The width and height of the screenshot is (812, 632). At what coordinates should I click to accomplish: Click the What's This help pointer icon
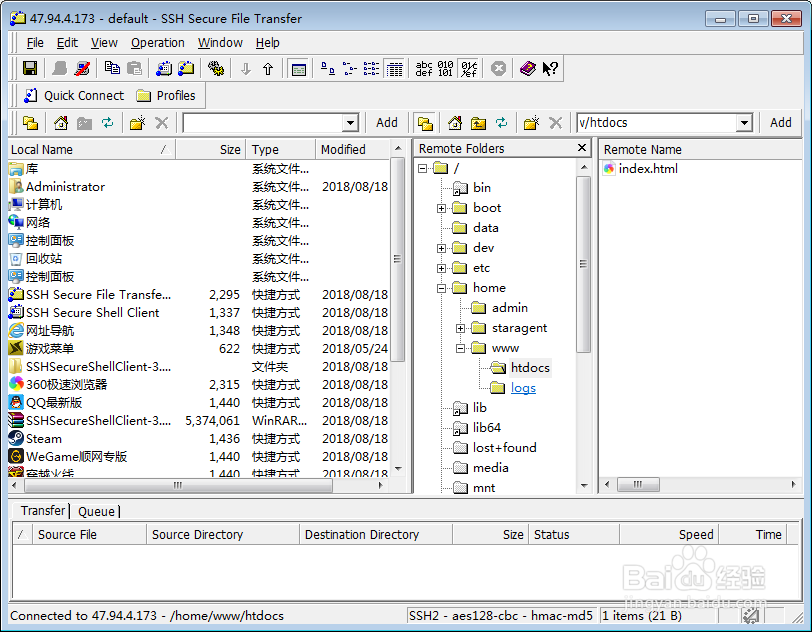click(x=550, y=68)
